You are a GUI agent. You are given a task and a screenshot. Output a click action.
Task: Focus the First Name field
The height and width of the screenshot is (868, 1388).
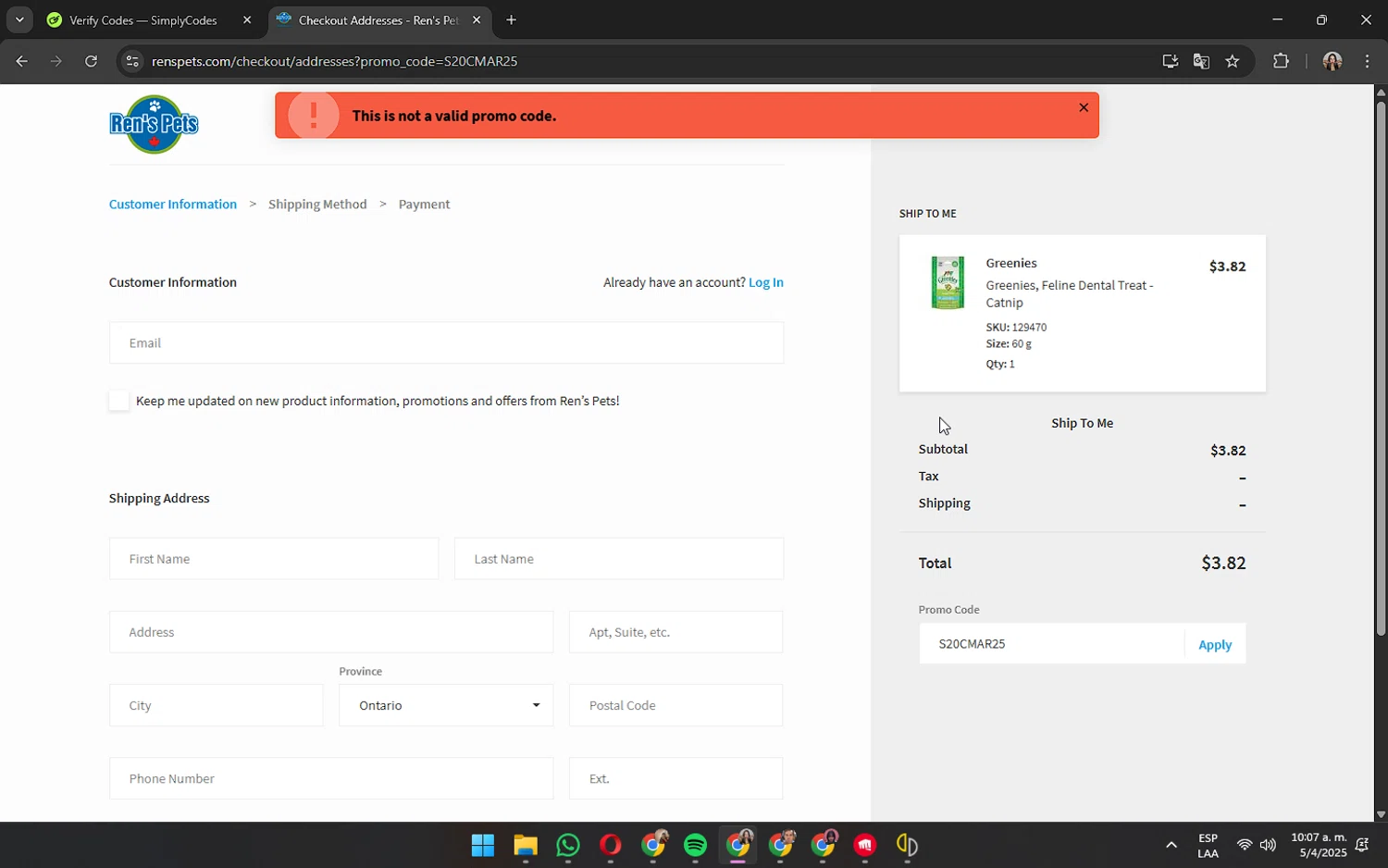pos(274,559)
